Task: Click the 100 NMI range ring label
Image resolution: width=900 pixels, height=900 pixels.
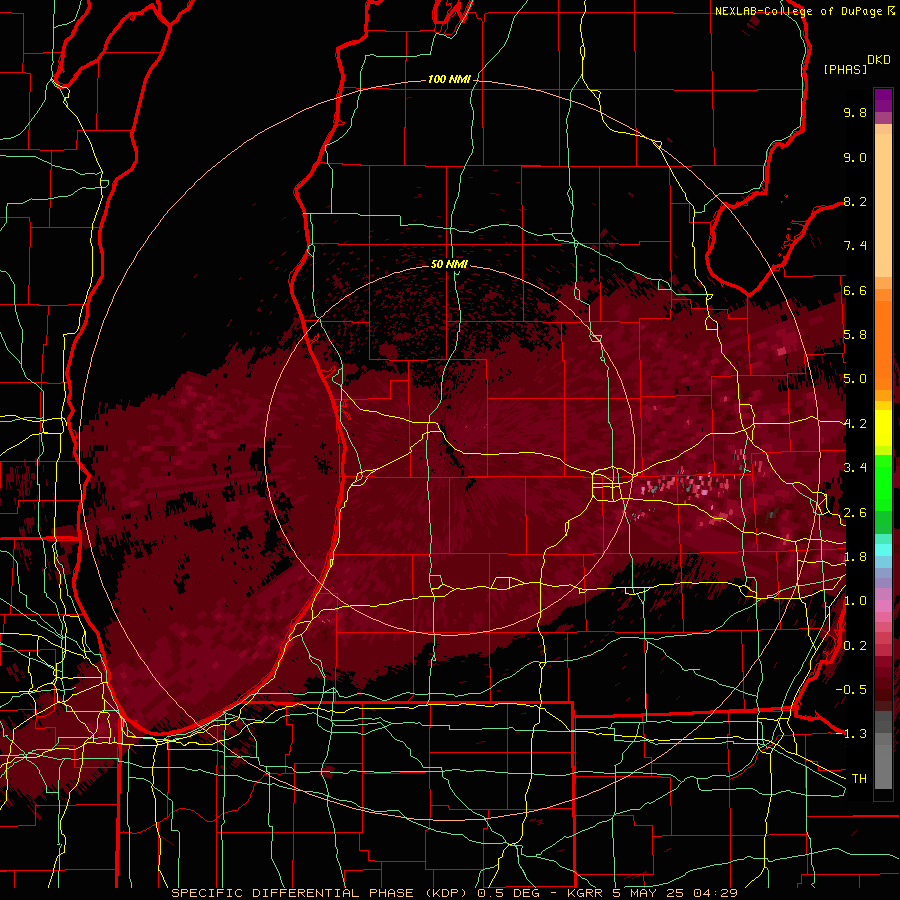Action: click(449, 79)
